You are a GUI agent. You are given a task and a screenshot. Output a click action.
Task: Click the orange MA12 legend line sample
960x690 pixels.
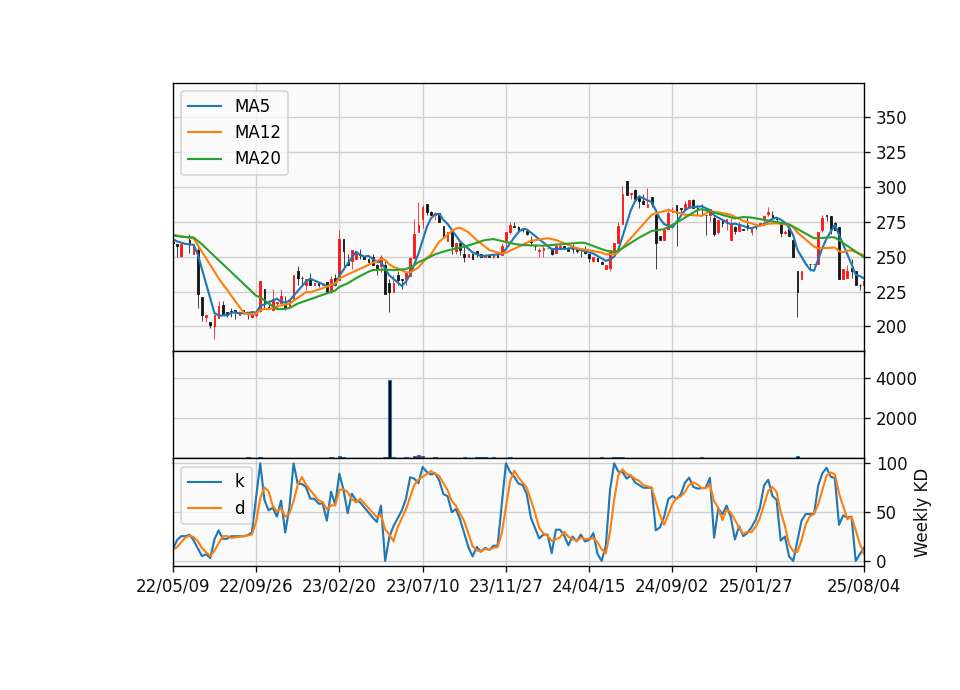tap(204, 132)
